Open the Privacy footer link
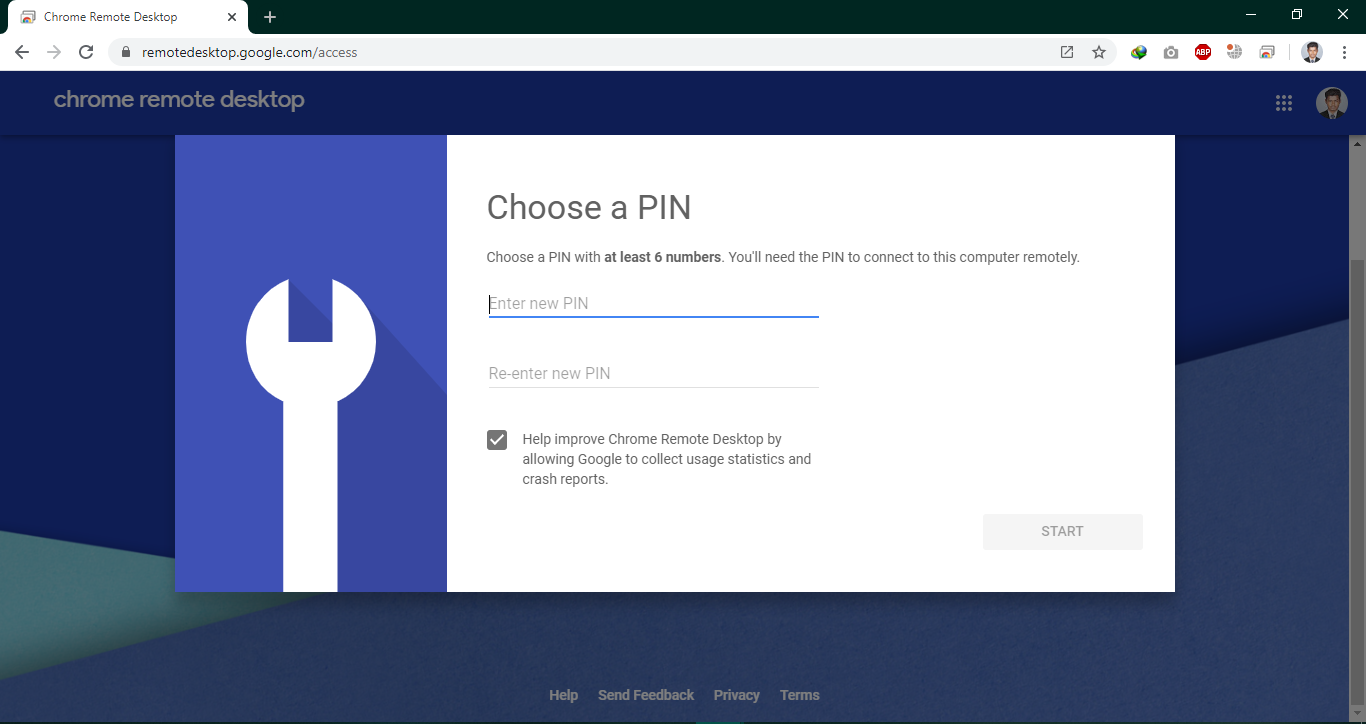Screen dimensions: 1366x724 (x=737, y=695)
